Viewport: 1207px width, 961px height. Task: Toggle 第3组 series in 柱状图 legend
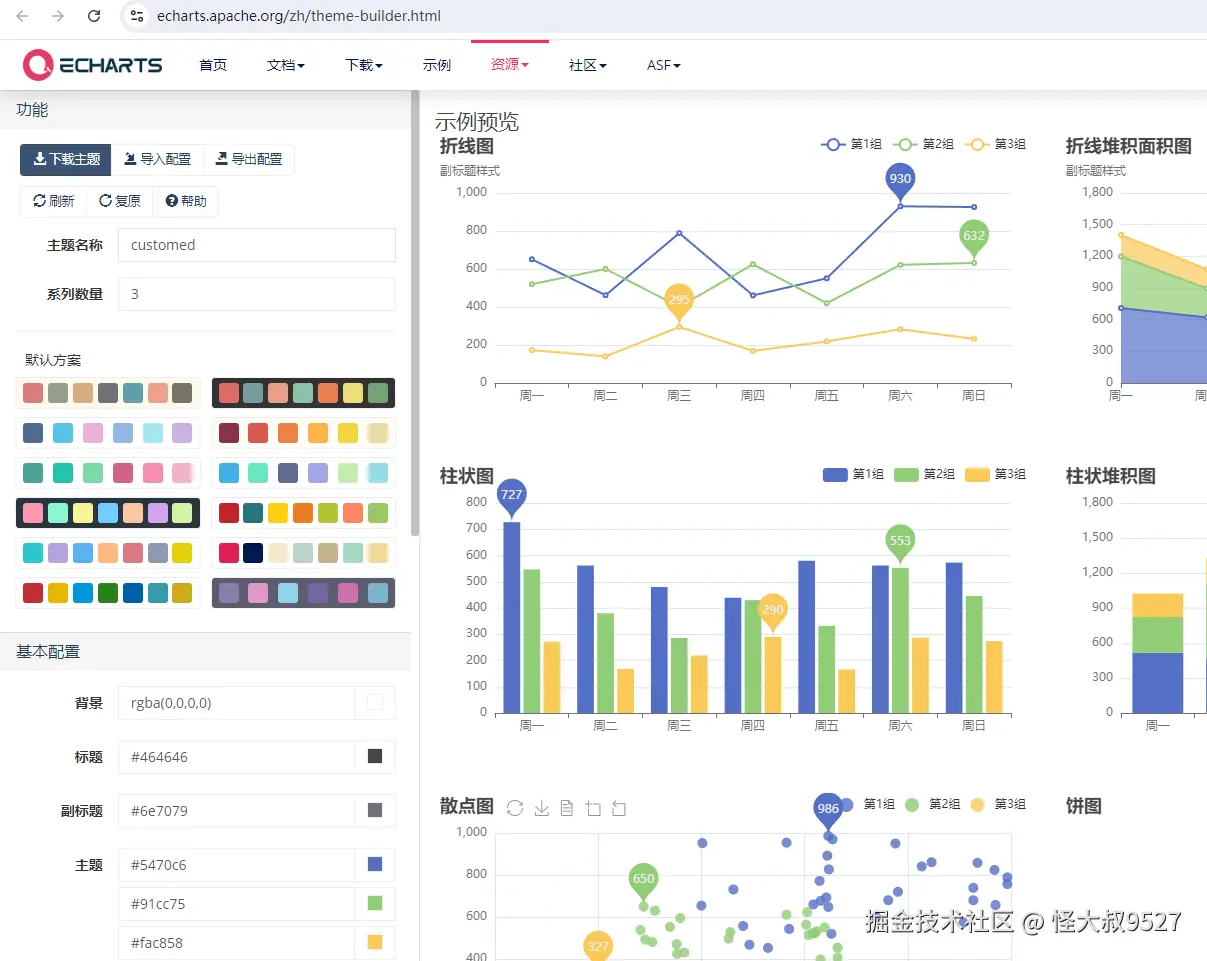click(x=996, y=474)
